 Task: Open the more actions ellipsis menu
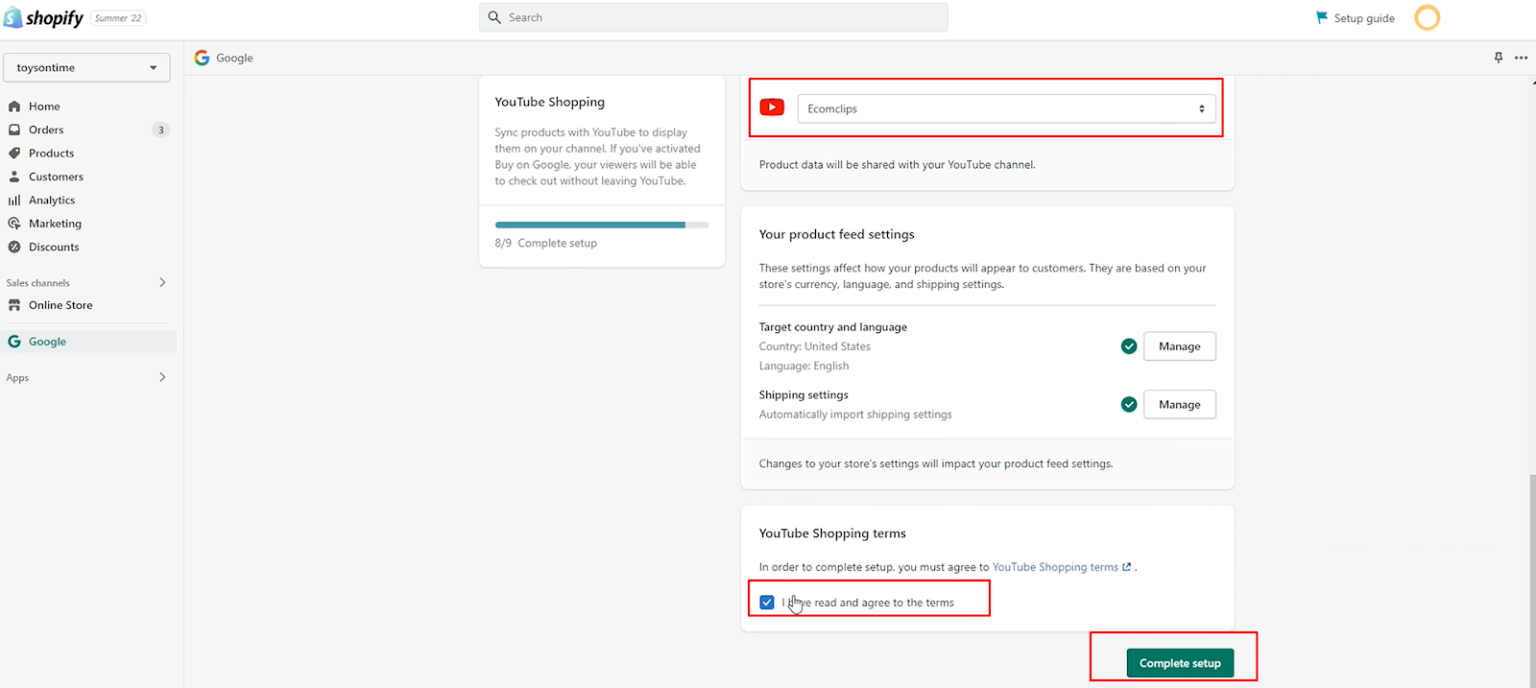click(x=1520, y=58)
